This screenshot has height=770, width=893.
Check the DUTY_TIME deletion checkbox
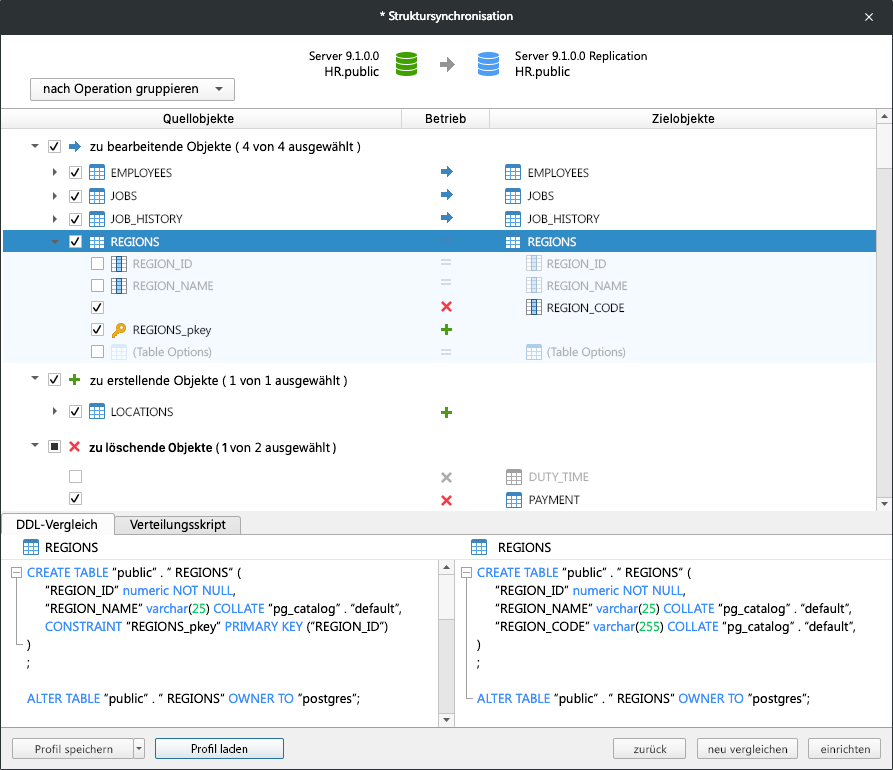click(x=75, y=477)
